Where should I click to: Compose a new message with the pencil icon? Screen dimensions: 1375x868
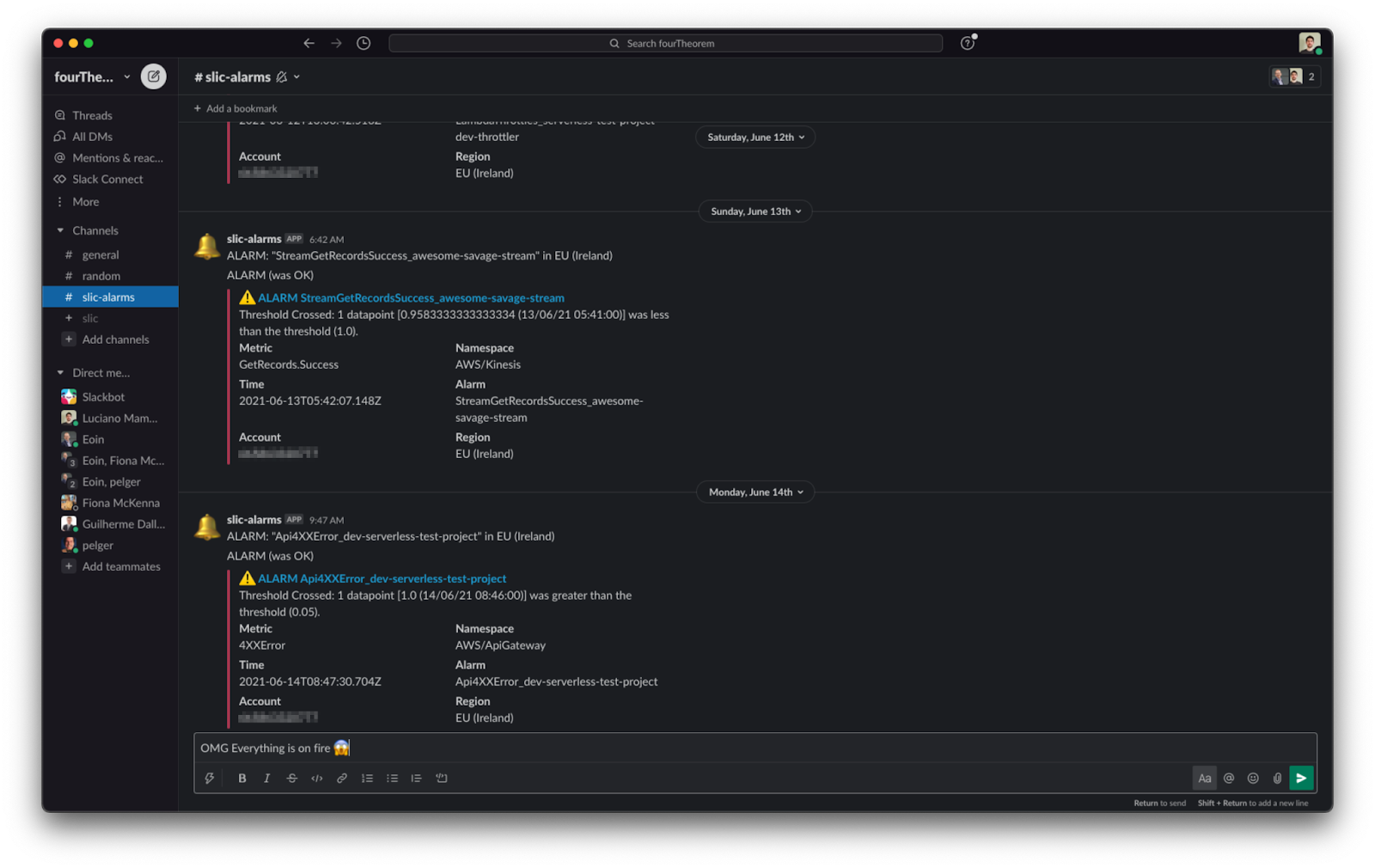(x=154, y=76)
